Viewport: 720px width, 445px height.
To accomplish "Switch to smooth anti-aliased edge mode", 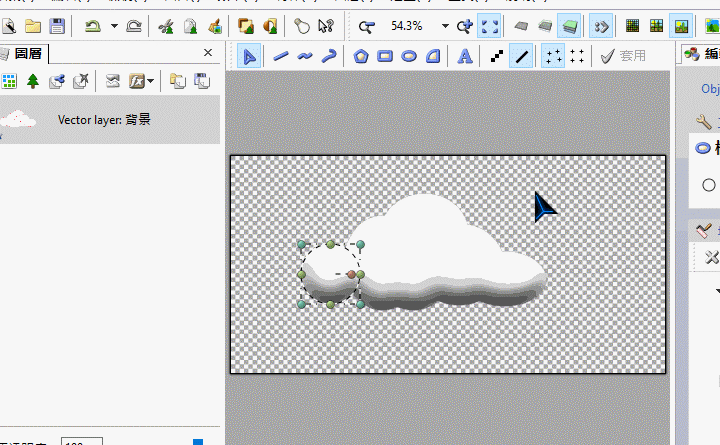I will tap(521, 56).
